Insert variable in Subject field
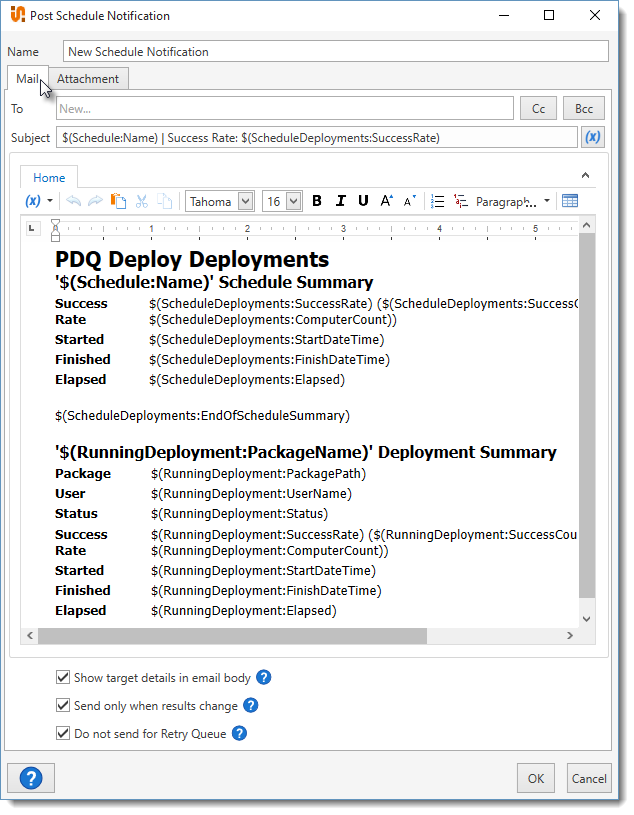 pos(593,137)
